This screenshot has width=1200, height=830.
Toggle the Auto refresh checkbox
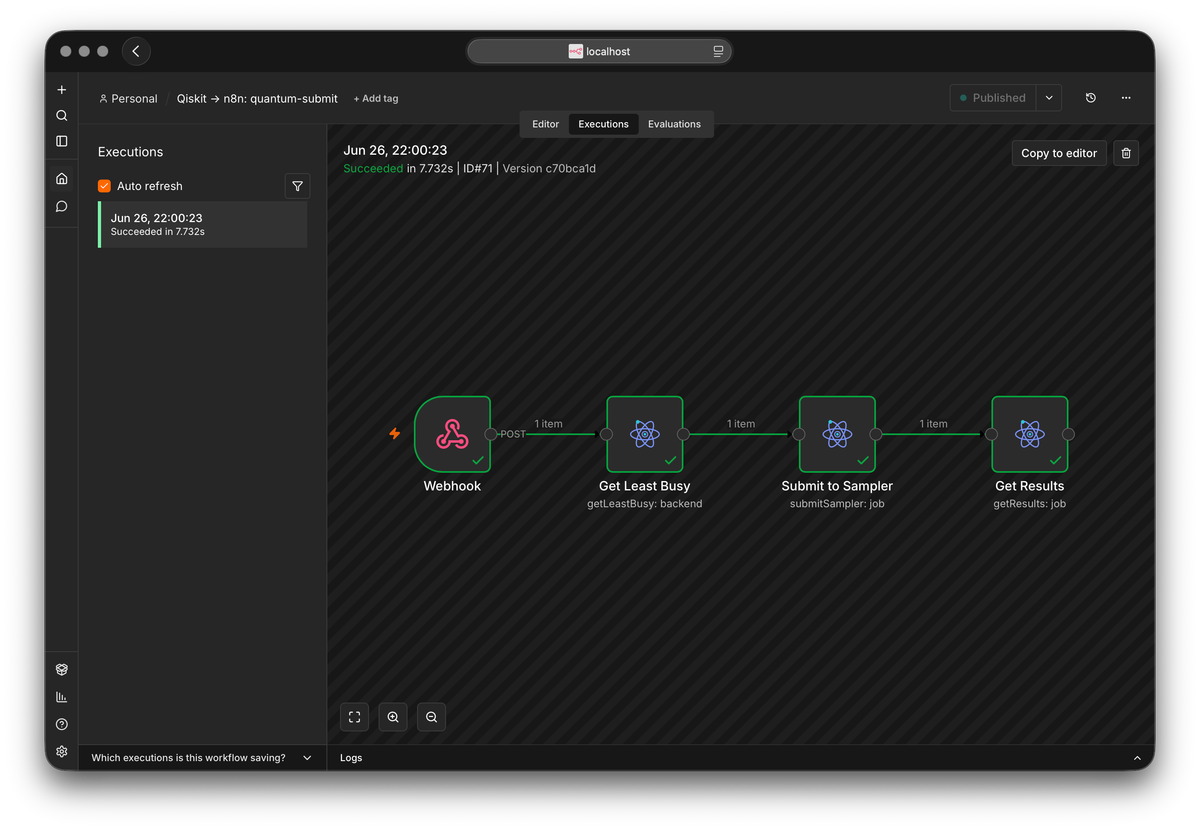point(104,186)
